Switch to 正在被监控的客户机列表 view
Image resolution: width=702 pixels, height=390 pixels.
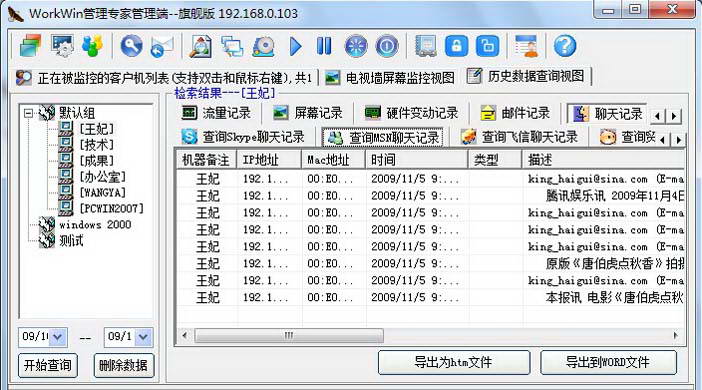tap(164, 78)
